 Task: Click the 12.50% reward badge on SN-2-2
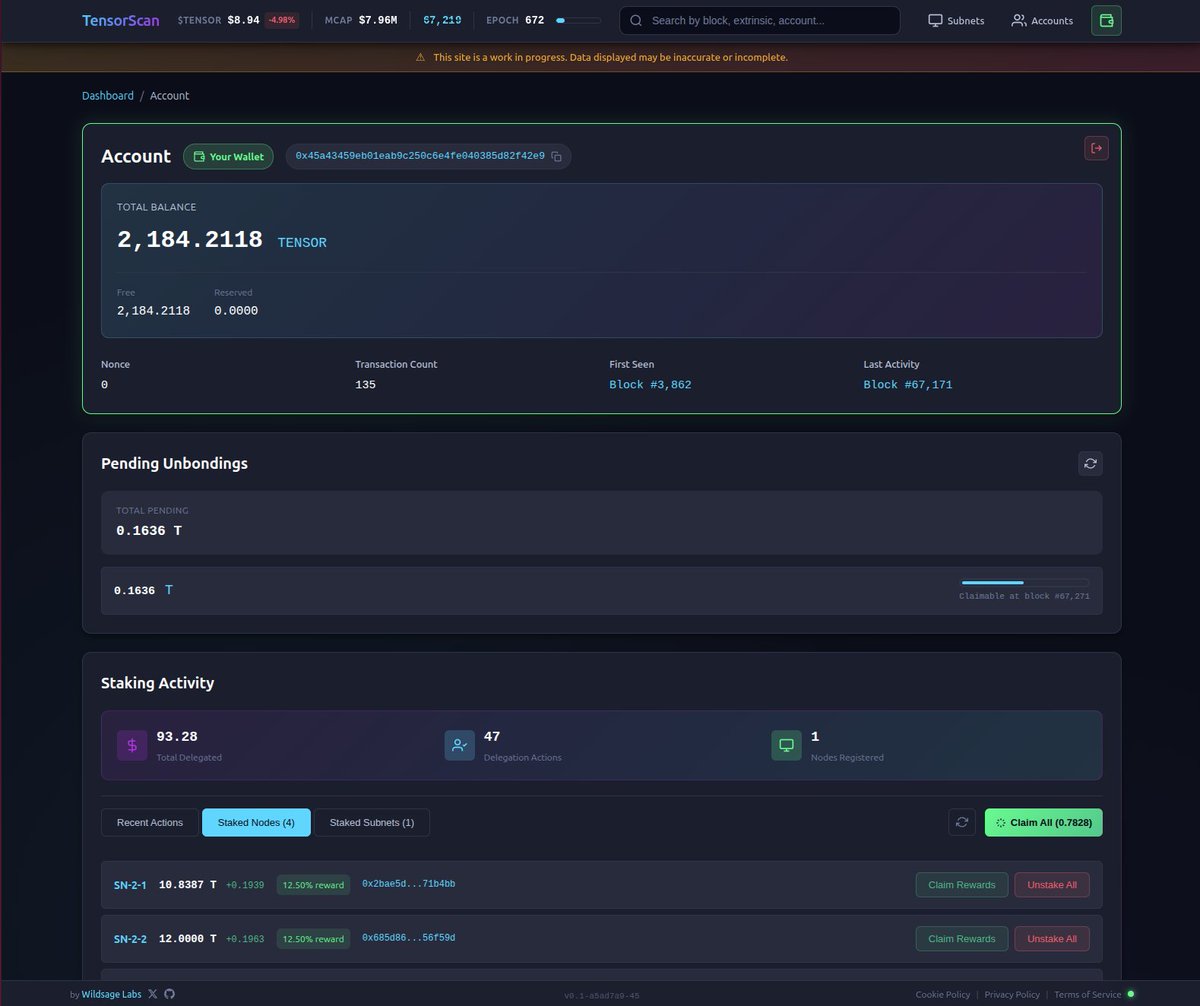click(313, 939)
